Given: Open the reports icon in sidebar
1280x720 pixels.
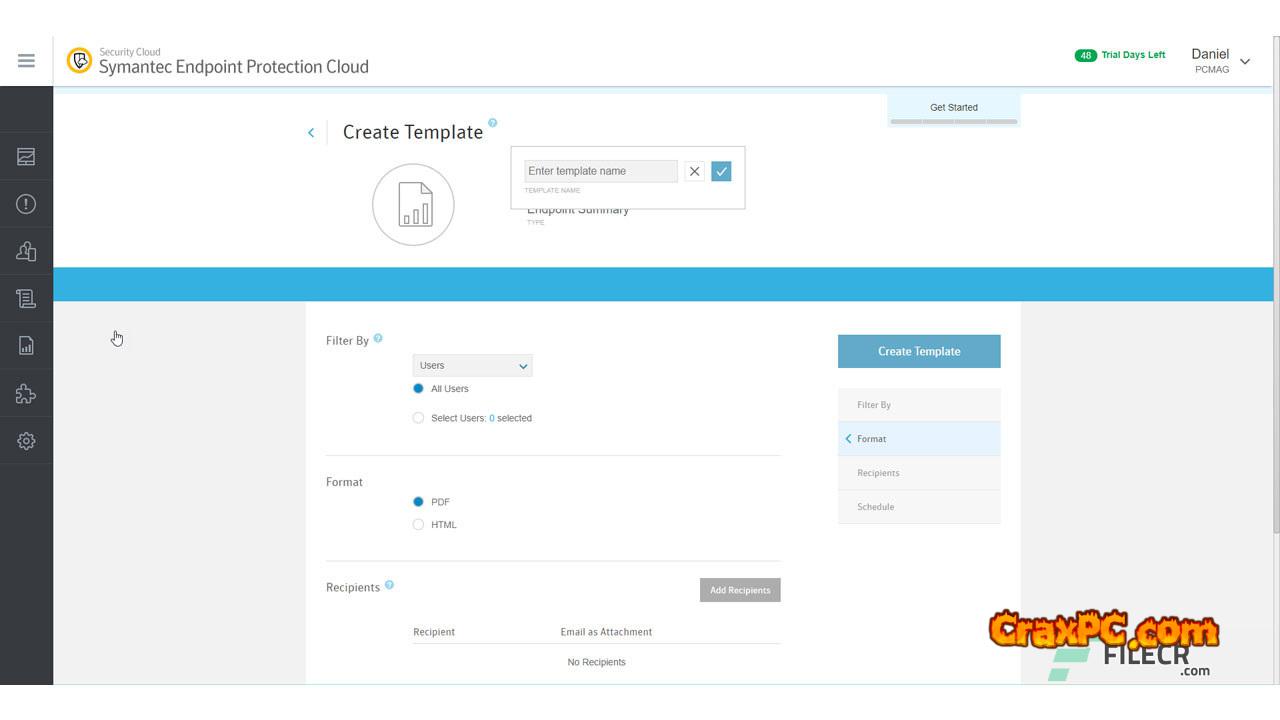Looking at the screenshot, I should (26, 346).
